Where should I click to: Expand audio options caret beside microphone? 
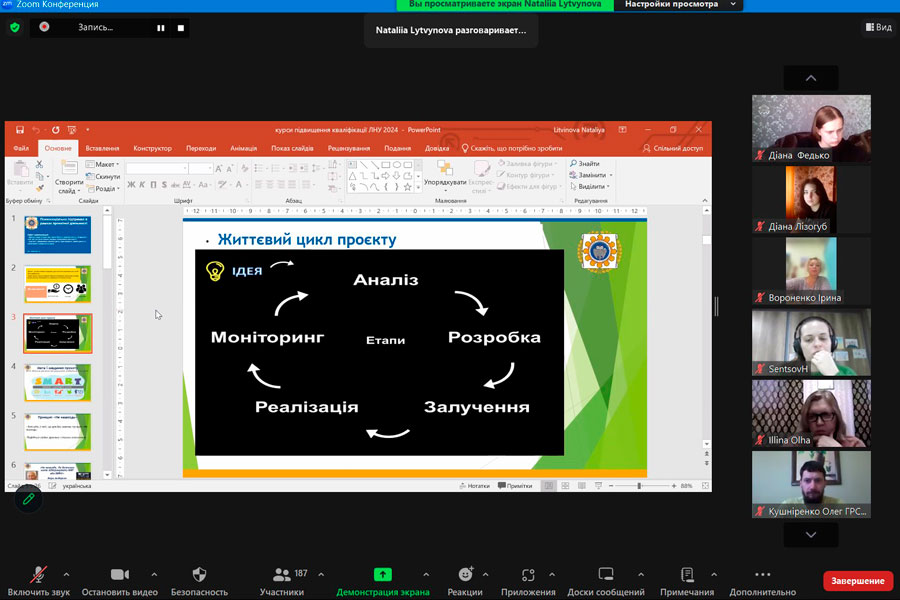67,574
